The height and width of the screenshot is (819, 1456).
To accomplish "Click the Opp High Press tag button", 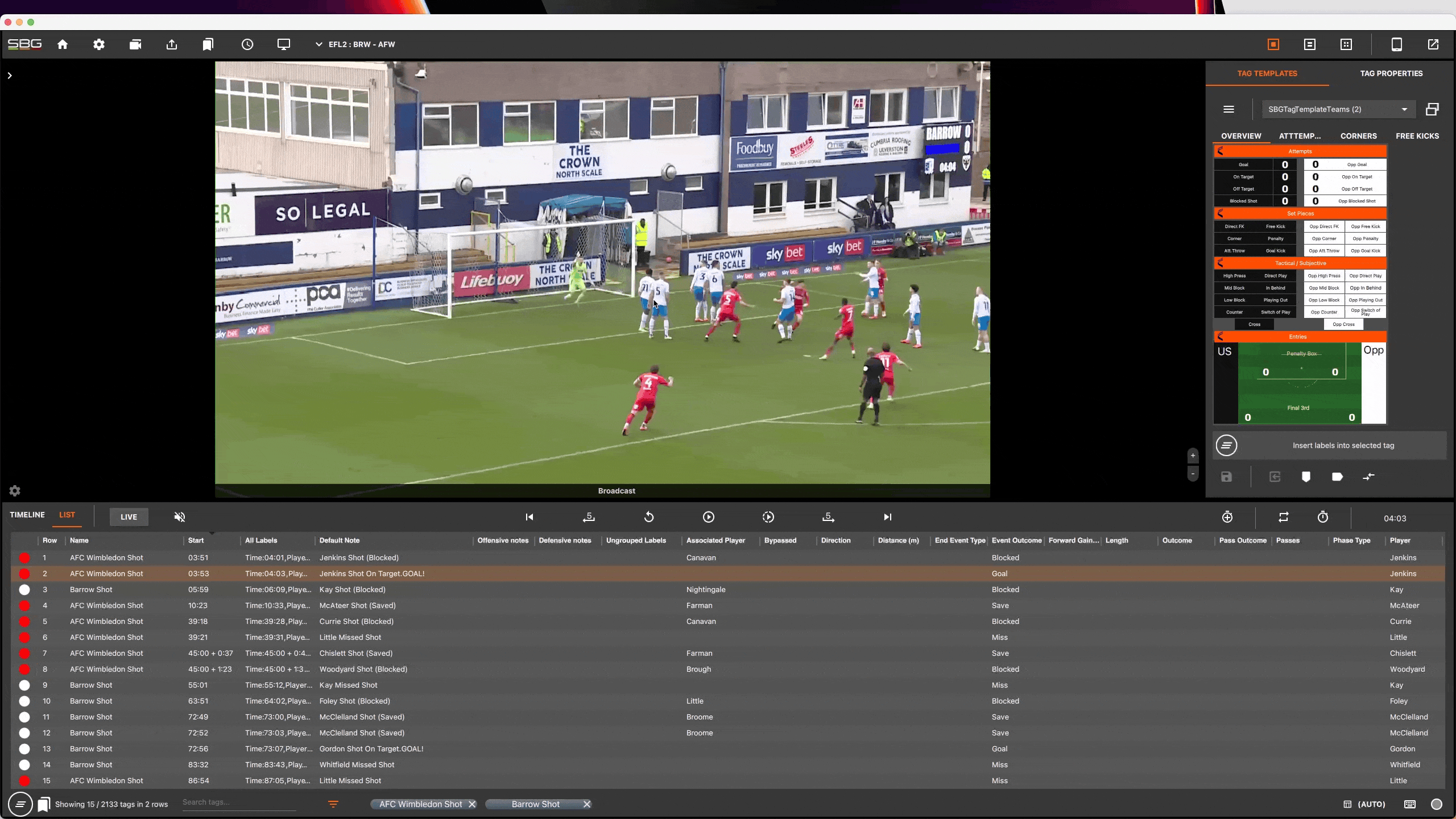I will pos(1324,276).
